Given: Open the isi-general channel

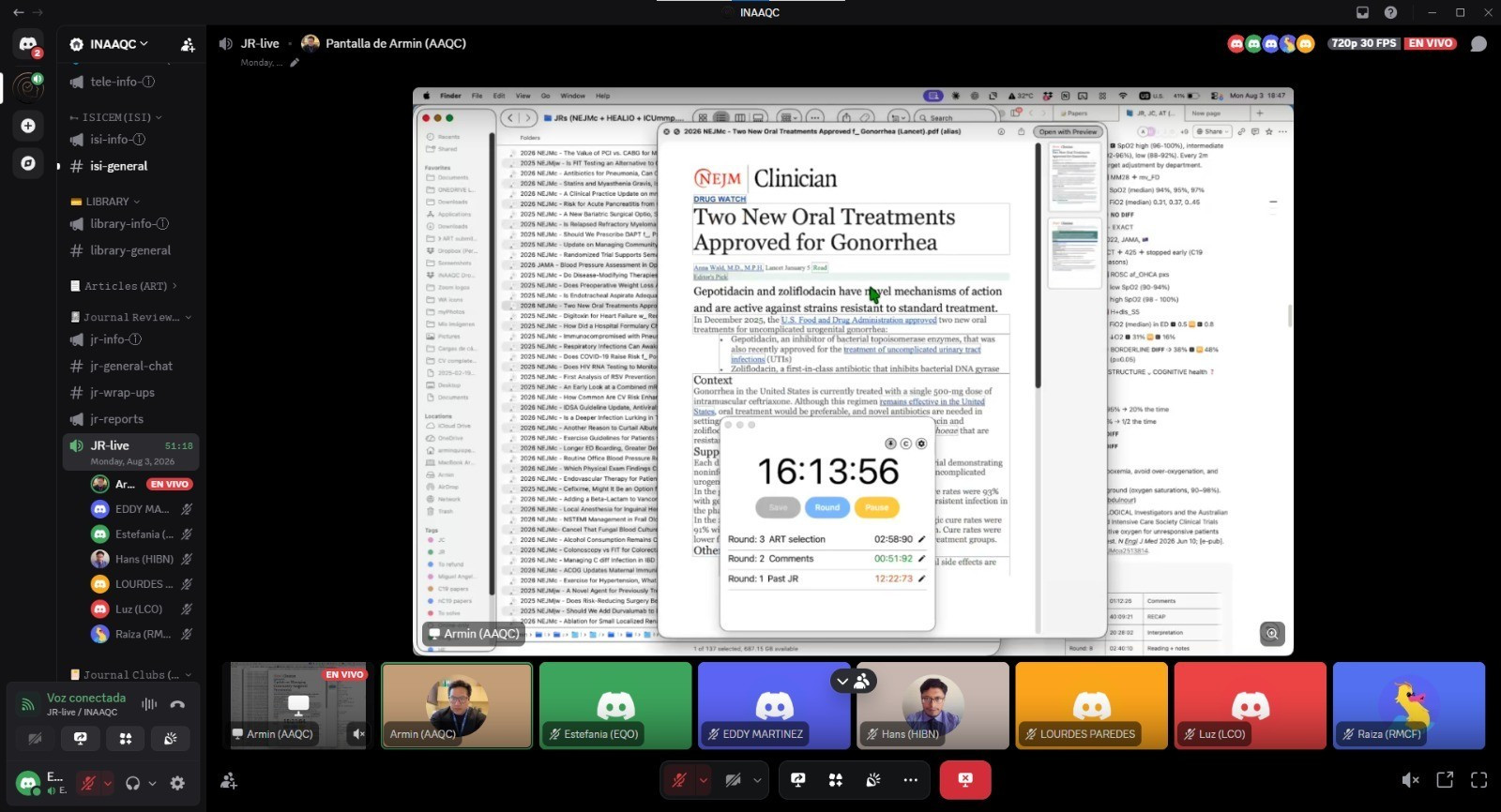Looking at the screenshot, I should pos(131,166).
